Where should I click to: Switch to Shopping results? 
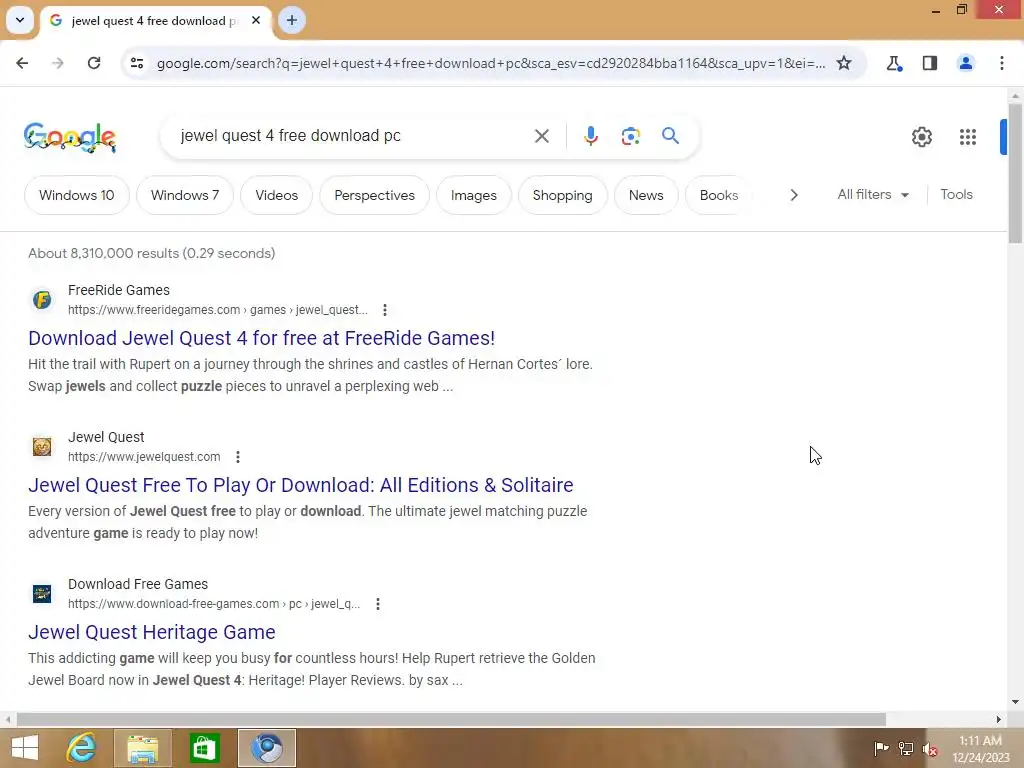point(562,195)
